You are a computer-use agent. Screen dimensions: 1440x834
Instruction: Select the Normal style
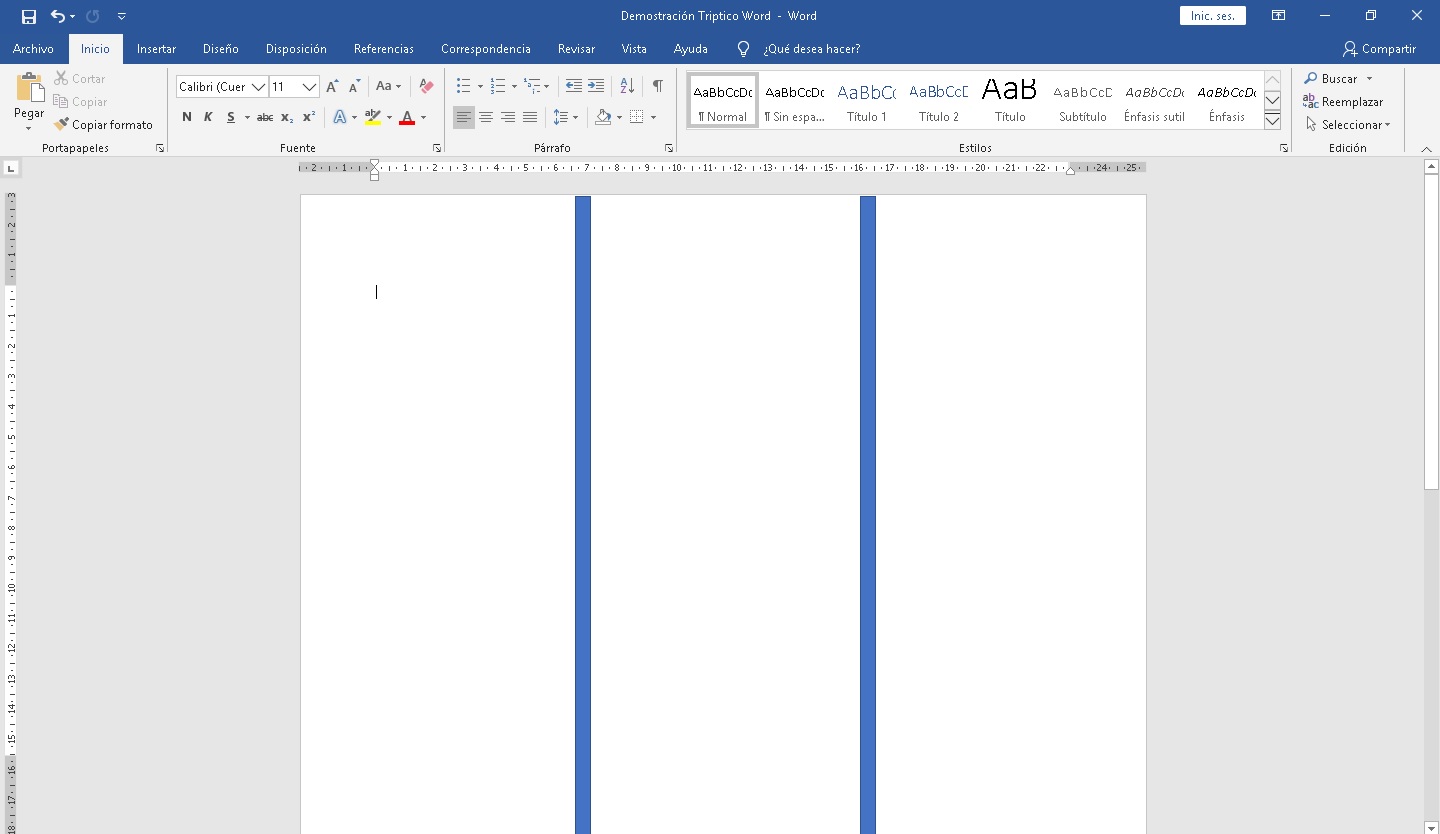point(723,100)
